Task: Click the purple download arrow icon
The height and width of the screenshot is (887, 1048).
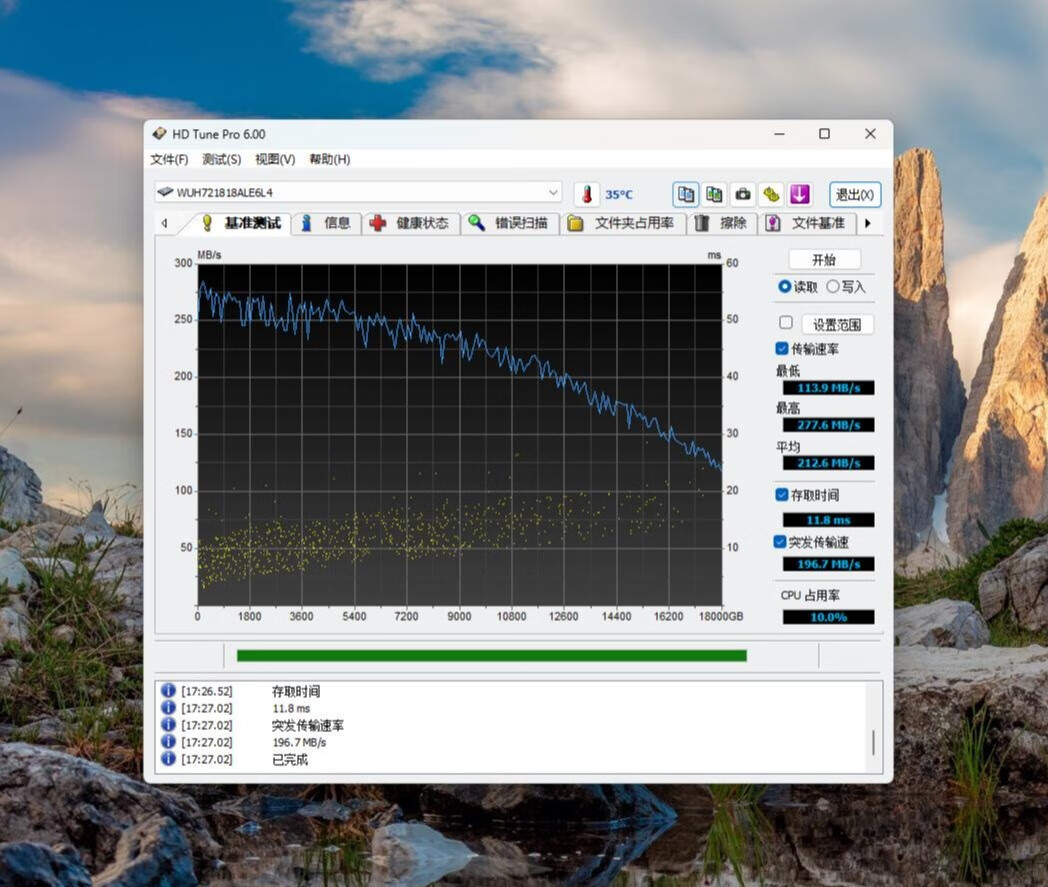Action: 799,195
